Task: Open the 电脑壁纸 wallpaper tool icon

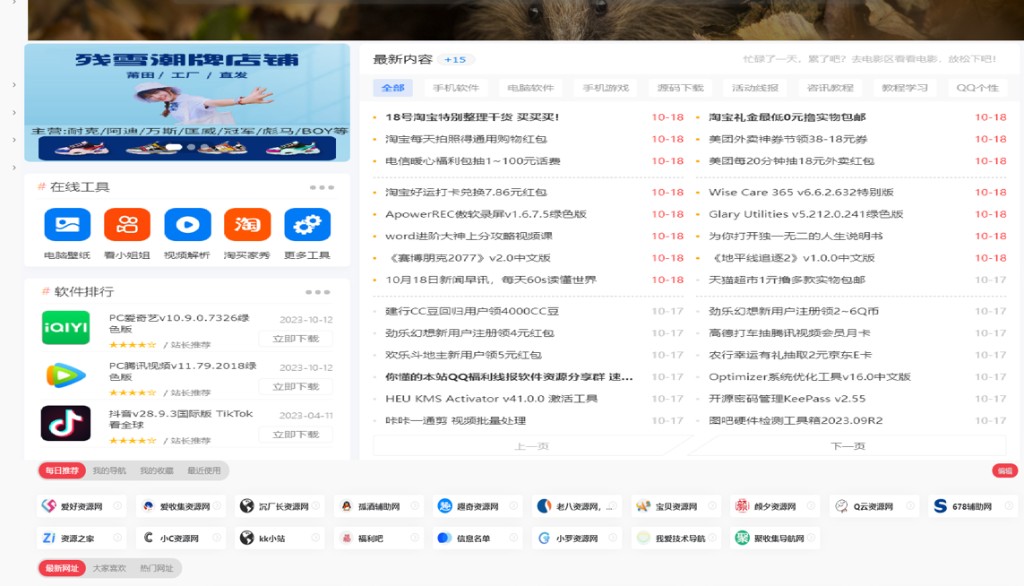Action: tap(67, 225)
